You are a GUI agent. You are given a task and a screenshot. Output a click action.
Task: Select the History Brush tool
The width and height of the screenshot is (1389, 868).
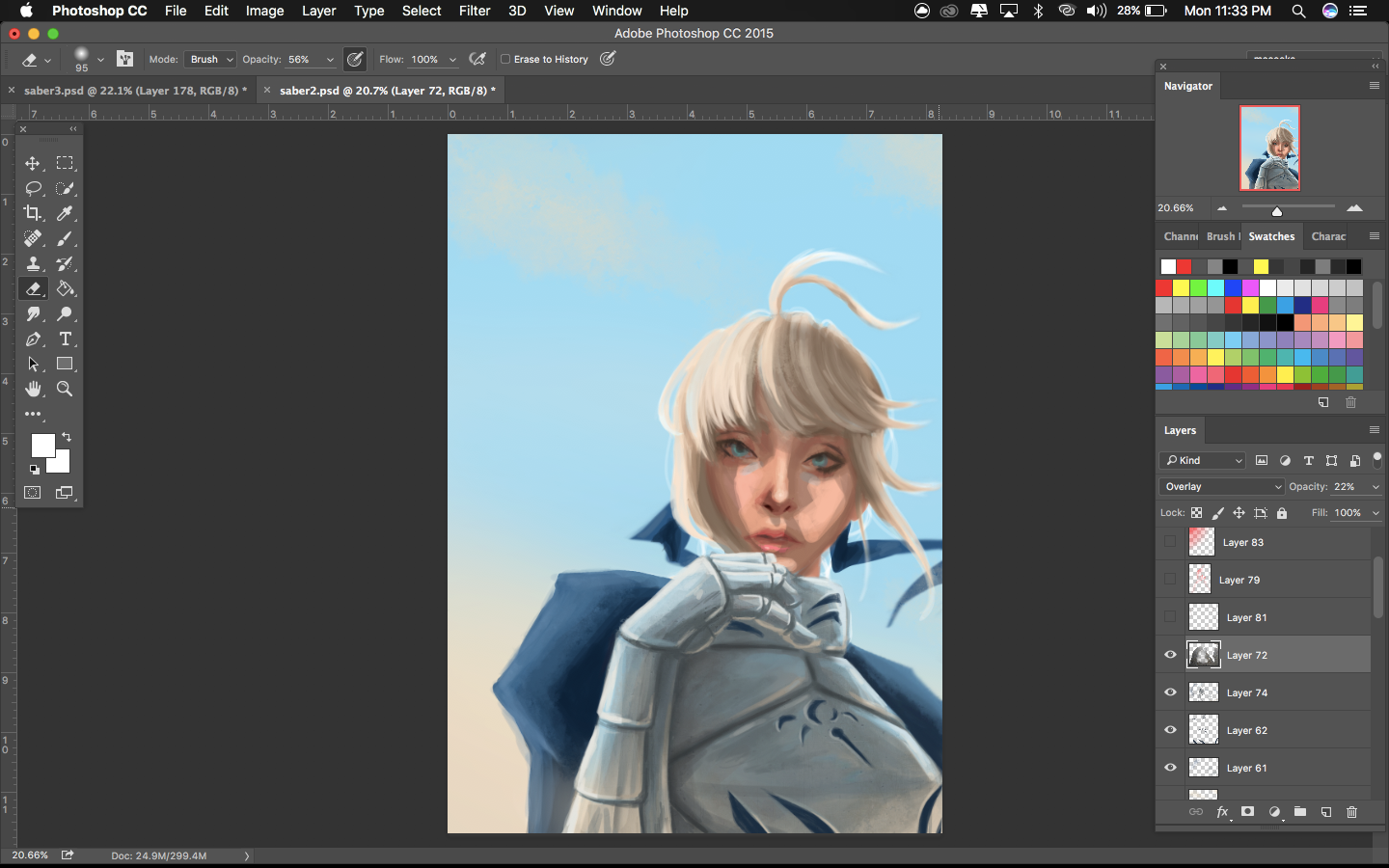tap(65, 263)
